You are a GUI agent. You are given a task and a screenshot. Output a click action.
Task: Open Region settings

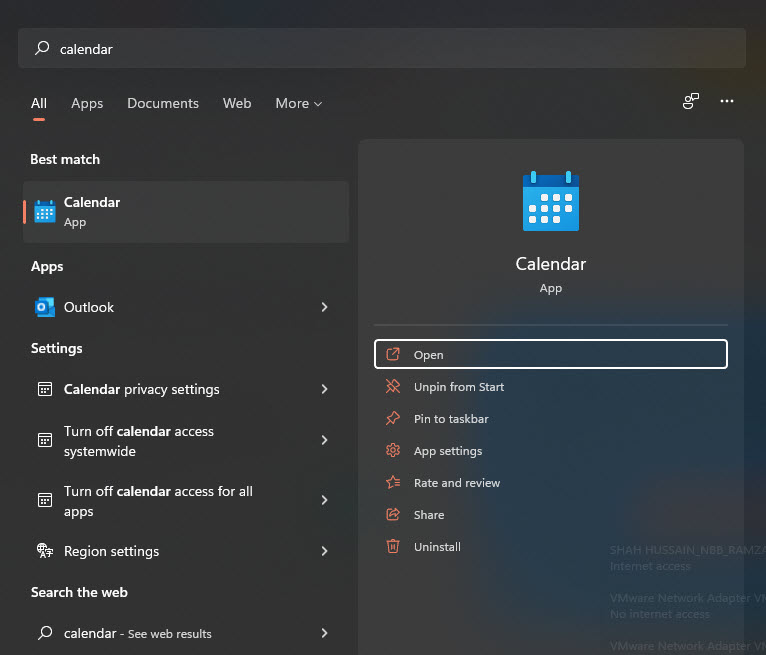click(186, 551)
